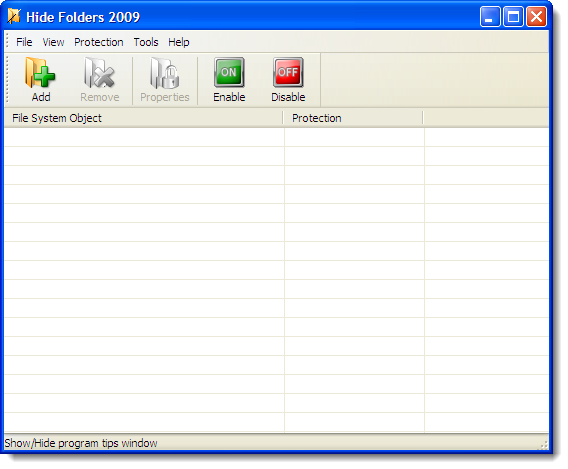The image size is (568, 469).
Task: Open the Help menu
Action: coord(179,42)
